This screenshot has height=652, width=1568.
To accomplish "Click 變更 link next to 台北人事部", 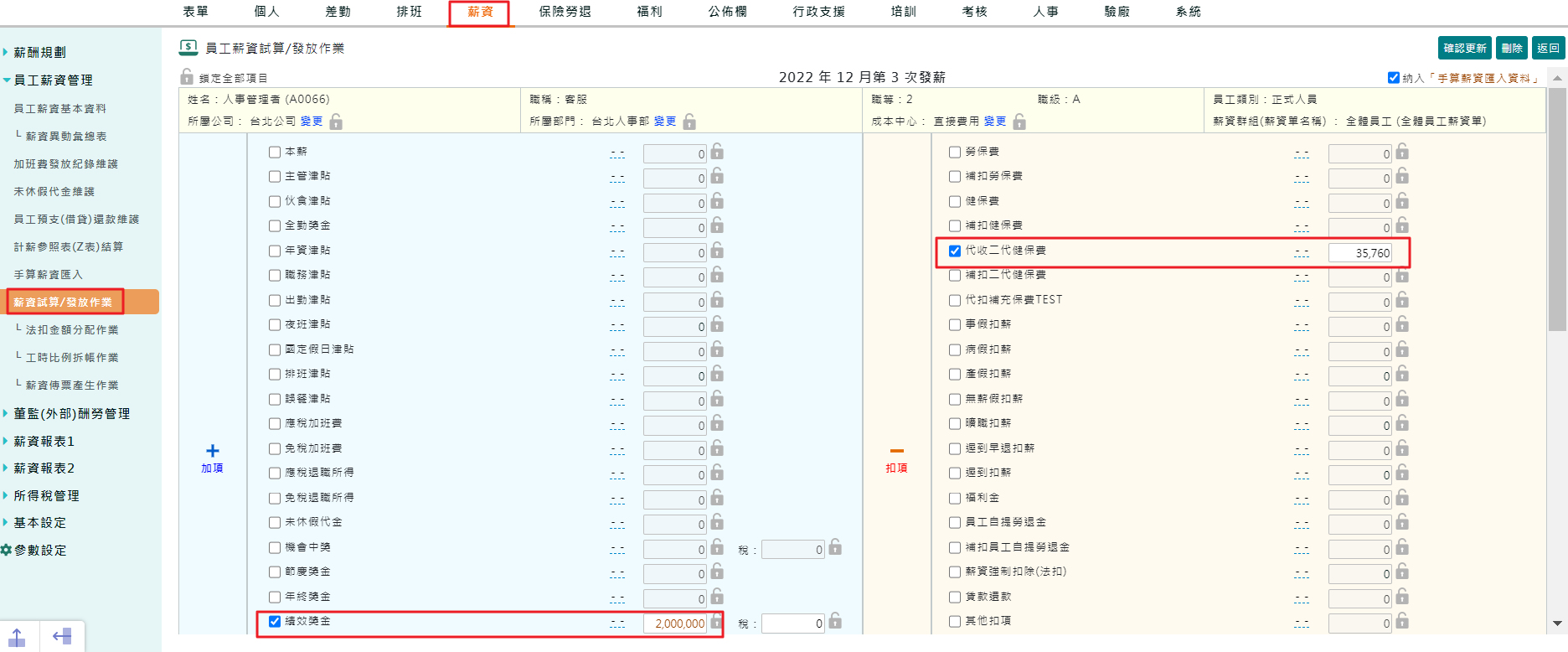I will (665, 122).
